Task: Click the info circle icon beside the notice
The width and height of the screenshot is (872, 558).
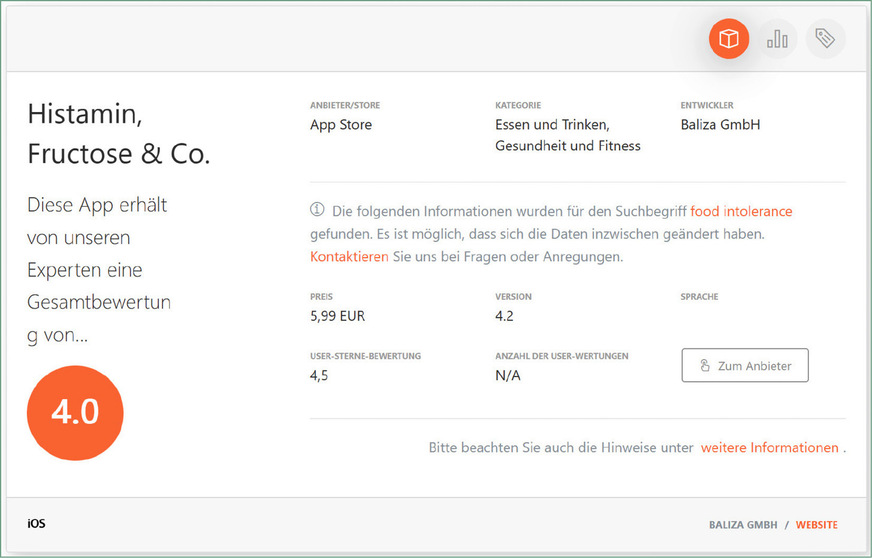Action: click(317, 210)
